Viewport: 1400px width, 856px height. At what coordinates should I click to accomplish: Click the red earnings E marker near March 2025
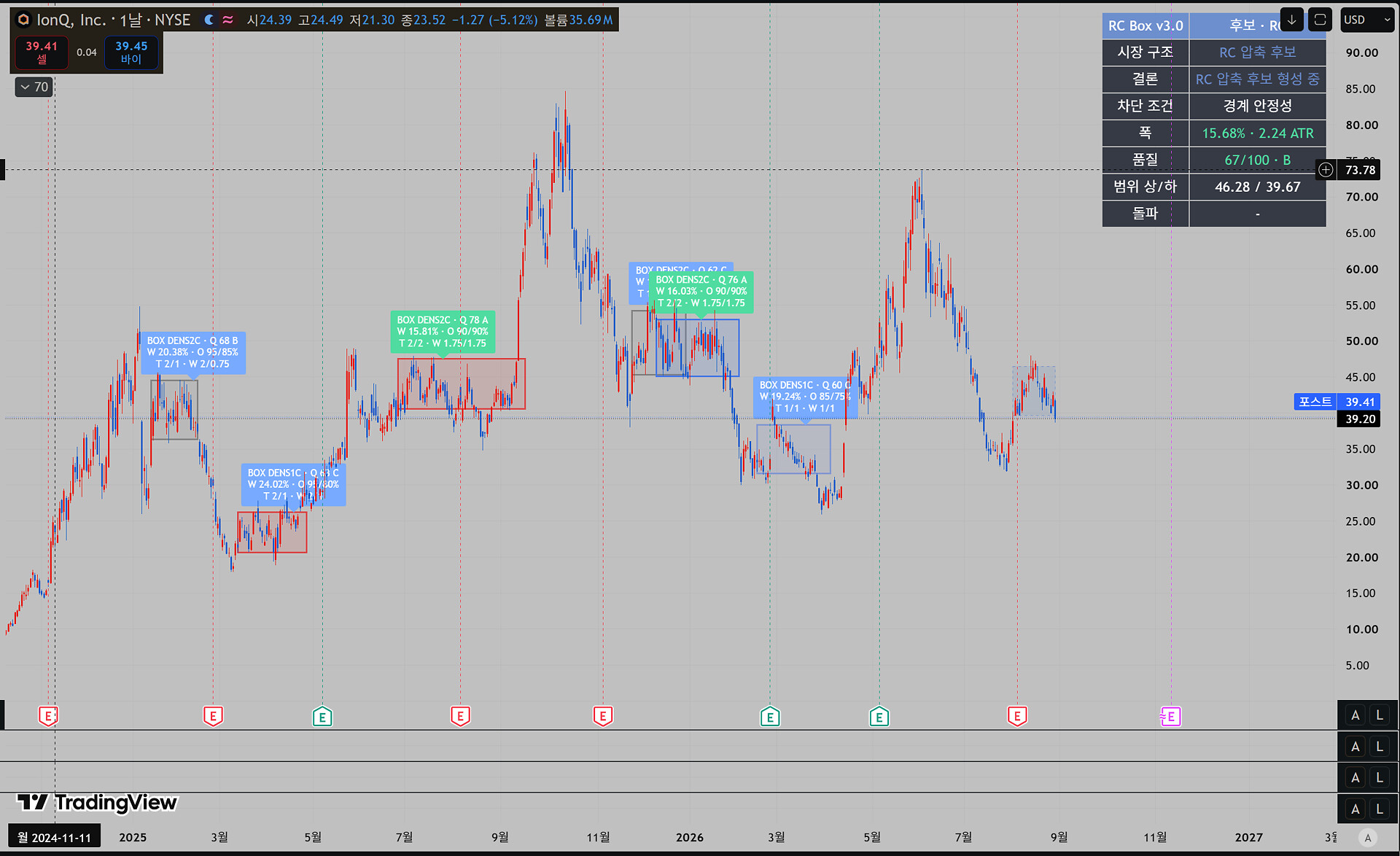pyautogui.click(x=213, y=716)
